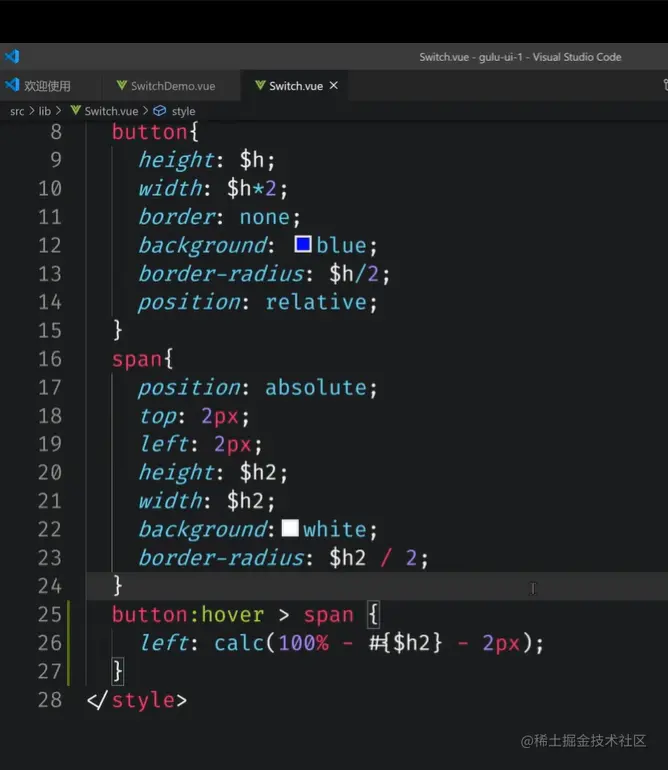The height and width of the screenshot is (770, 668).
Task: Click 'width: $h*2;' on line 10
Action: [x=213, y=189]
